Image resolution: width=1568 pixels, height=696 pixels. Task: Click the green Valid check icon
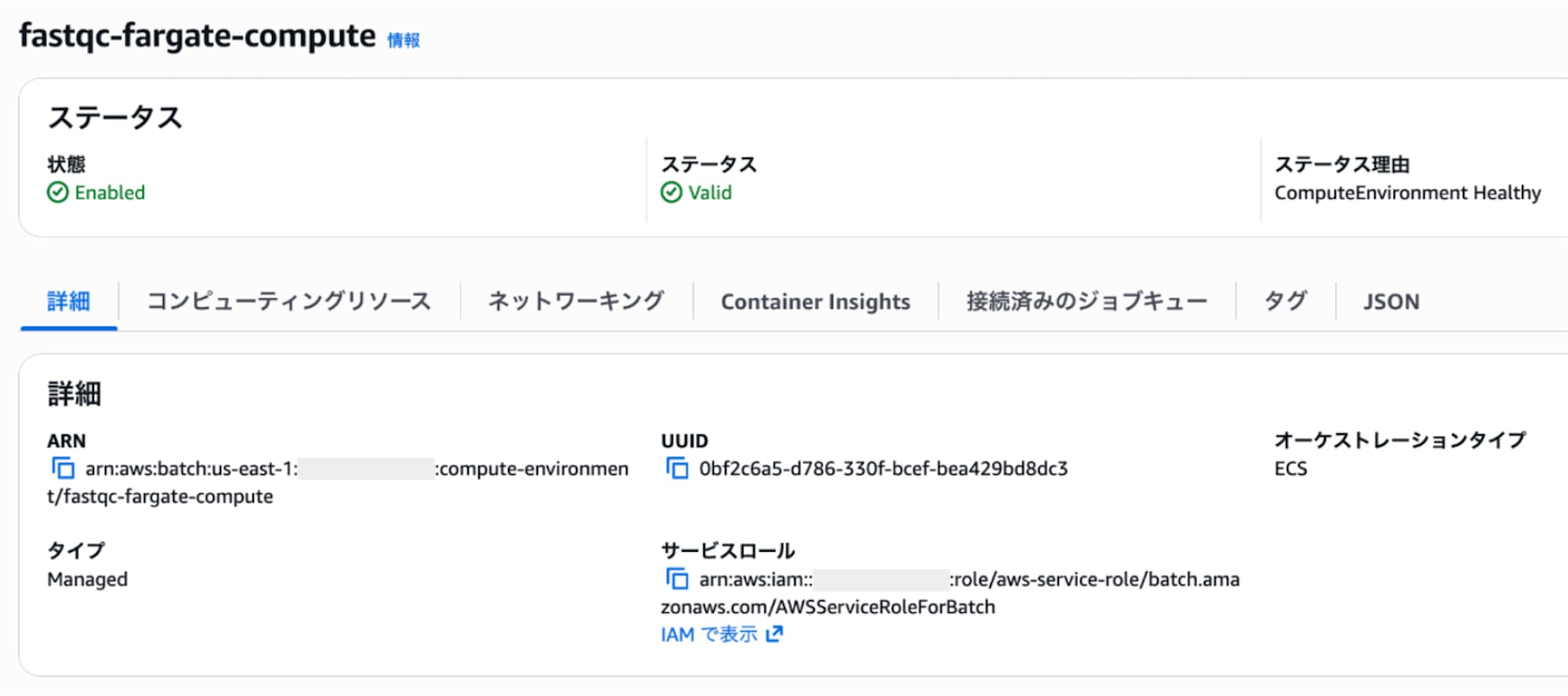point(671,192)
